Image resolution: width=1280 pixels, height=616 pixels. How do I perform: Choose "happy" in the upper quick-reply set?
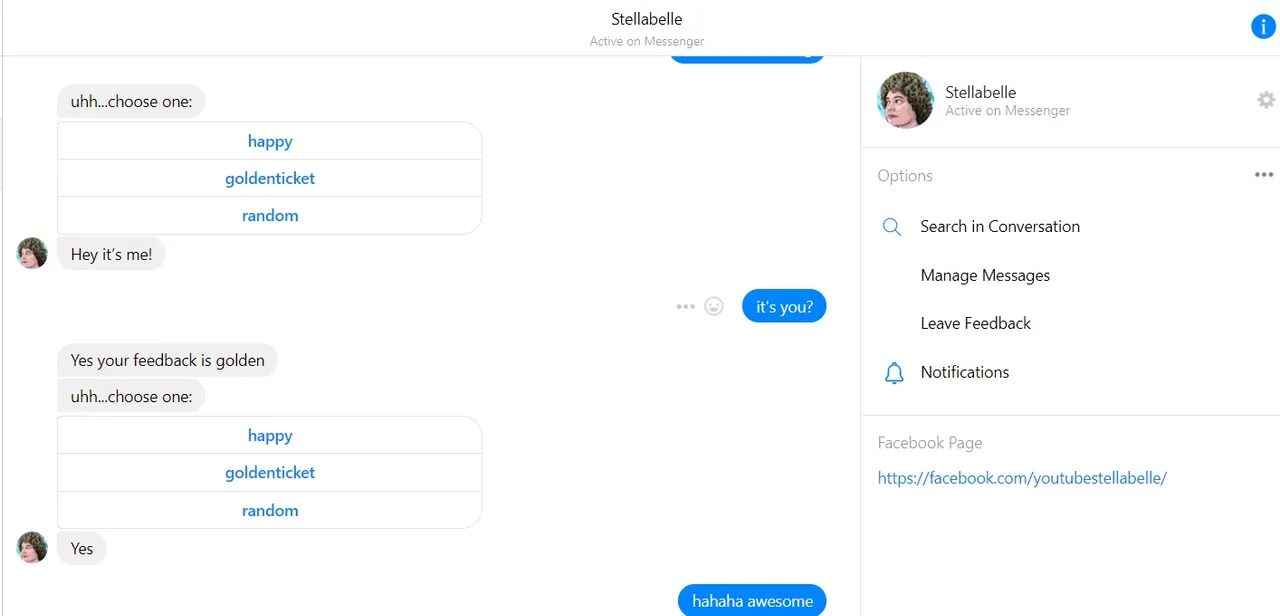270,141
